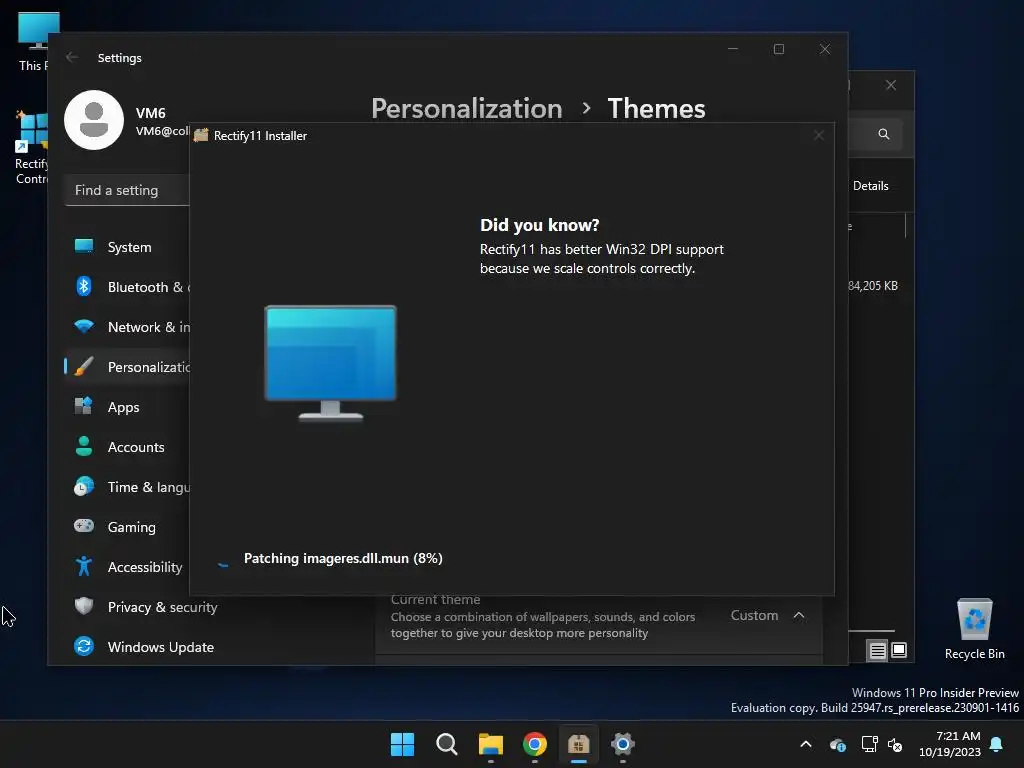Viewport: 1024px width, 768px height.
Task: Open Accessibility settings
Action: click(x=127, y=567)
